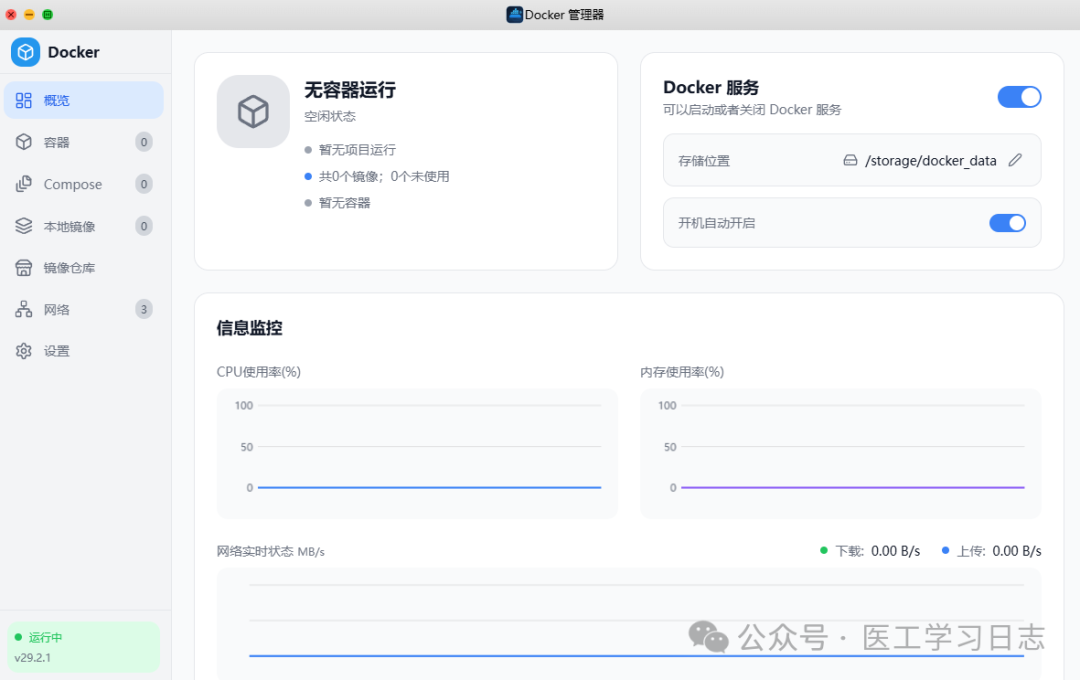Image resolution: width=1080 pixels, height=680 pixels.
Task: Turn off the Docker 服务 switch
Action: tap(1019, 97)
